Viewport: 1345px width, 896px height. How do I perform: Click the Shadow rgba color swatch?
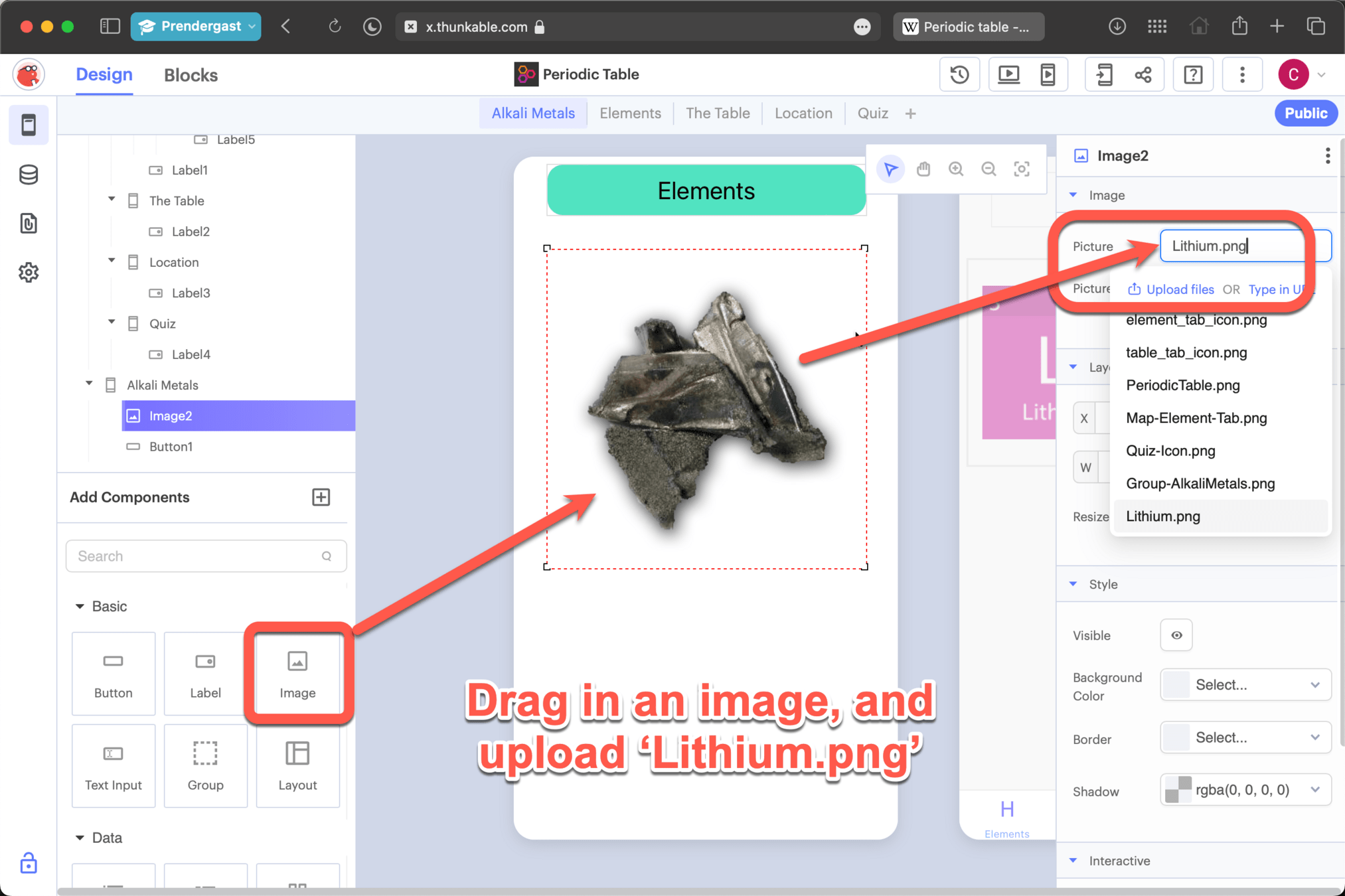click(x=1178, y=790)
